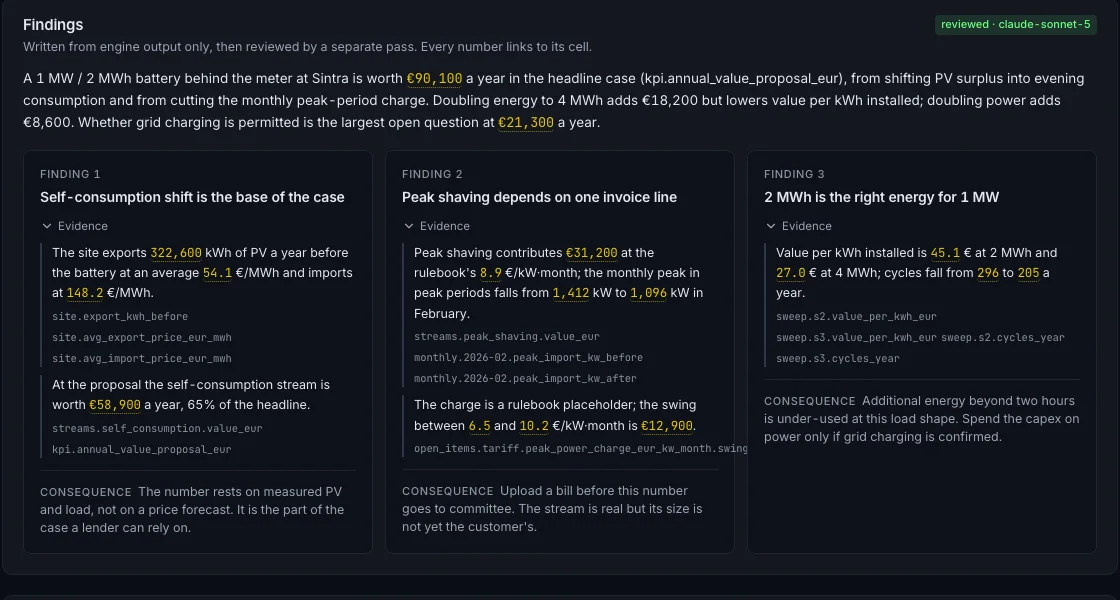Click the open_items.tariff.peak_power_charge_eur_kw_month.swing reference
The width and height of the screenshot is (1120, 600).
[581, 449]
